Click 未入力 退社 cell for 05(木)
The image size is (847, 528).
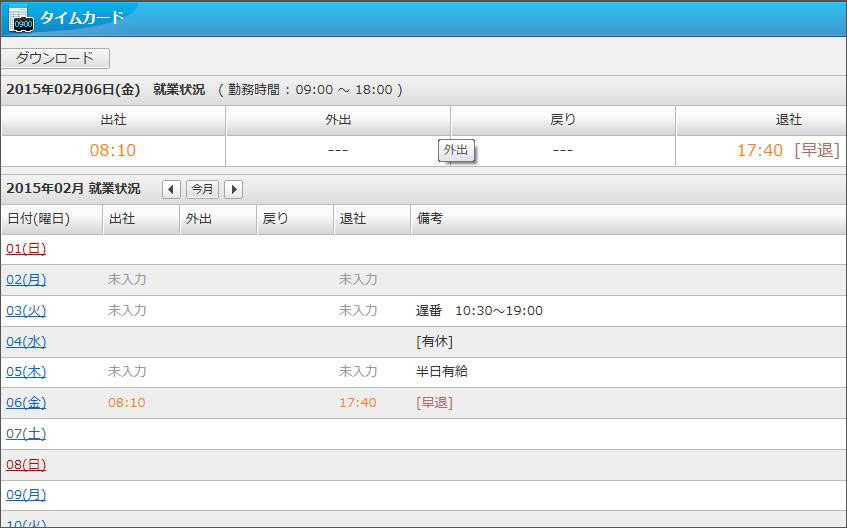tap(358, 372)
